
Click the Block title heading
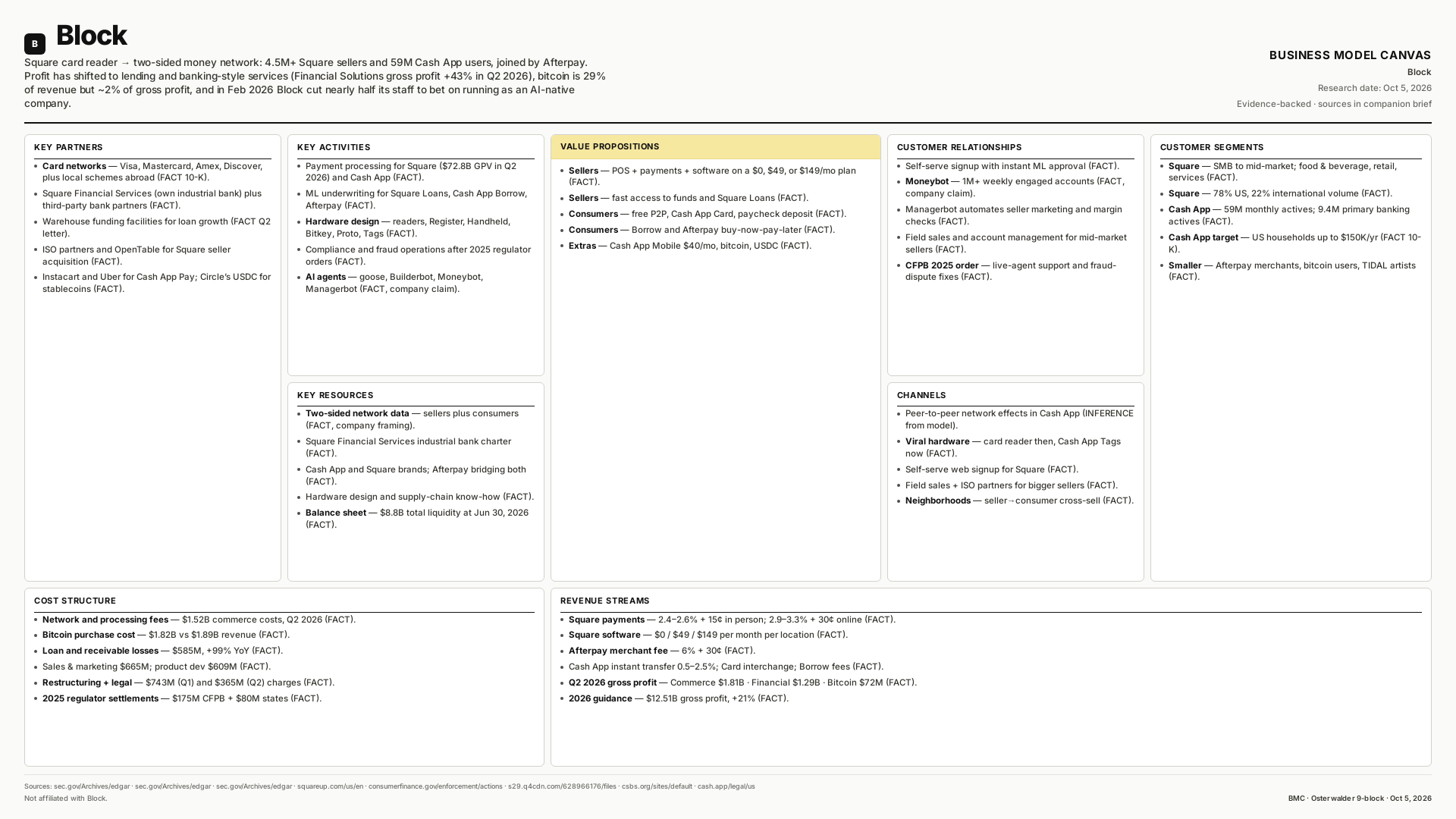pos(91,36)
